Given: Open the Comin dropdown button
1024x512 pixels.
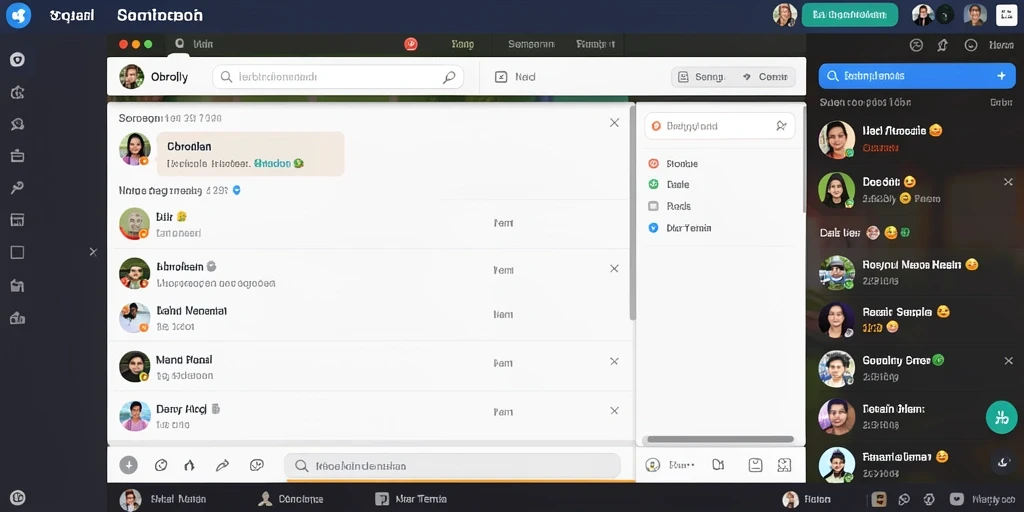Looking at the screenshot, I should tap(765, 77).
